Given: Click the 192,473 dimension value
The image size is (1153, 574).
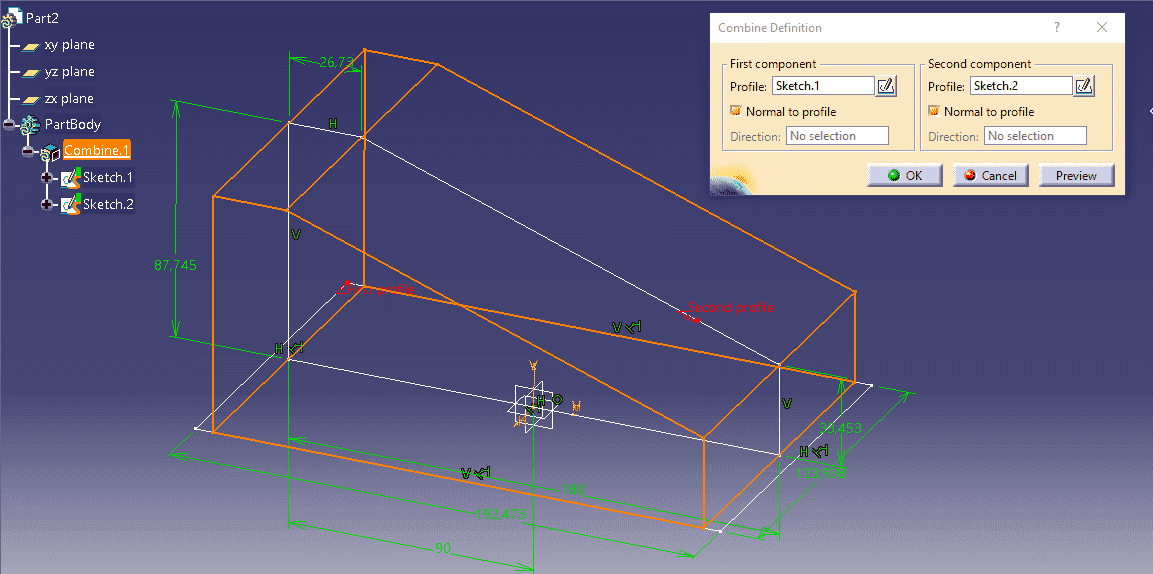Looking at the screenshot, I should pyautogui.click(x=501, y=514).
